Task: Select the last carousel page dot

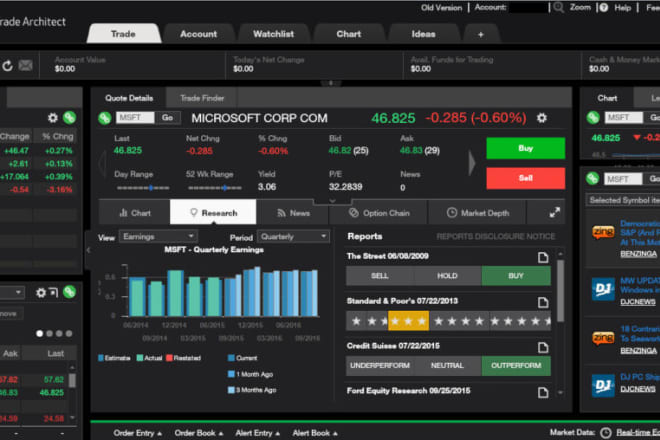Action: click(x=69, y=333)
